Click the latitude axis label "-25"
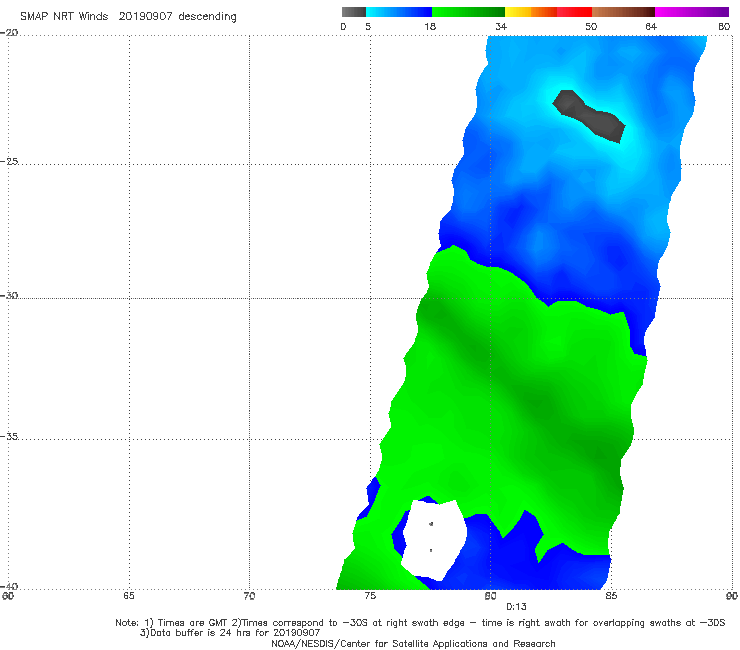Screen dimensions: 740x650 pos(9,161)
